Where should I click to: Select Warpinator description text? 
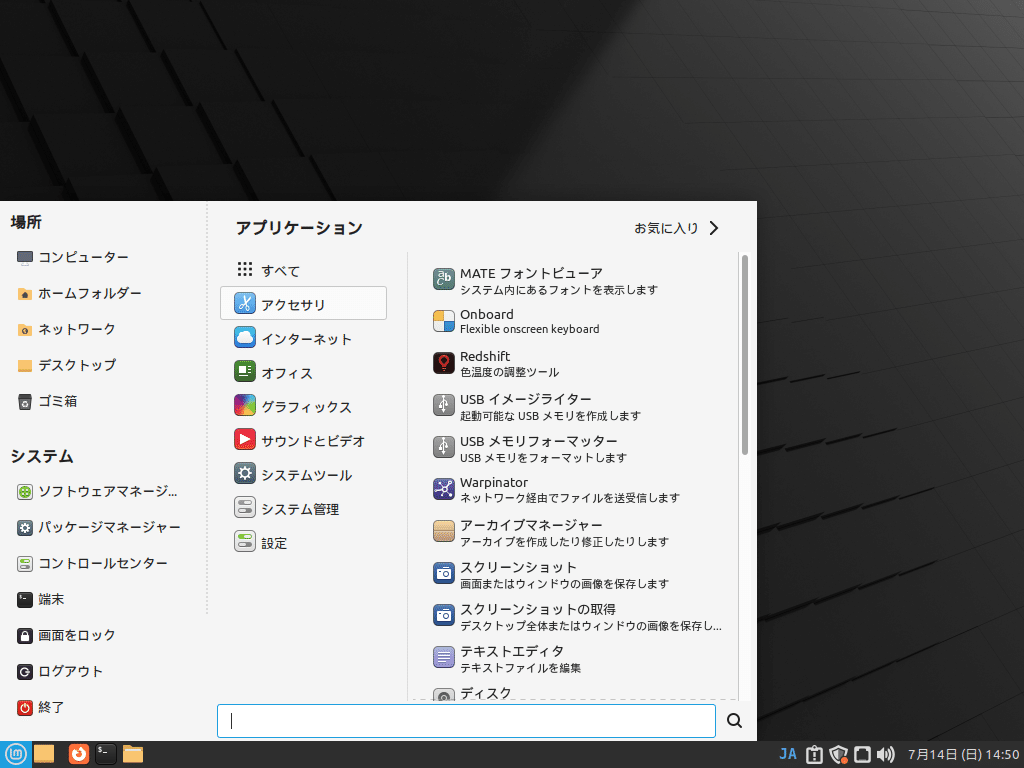point(569,498)
